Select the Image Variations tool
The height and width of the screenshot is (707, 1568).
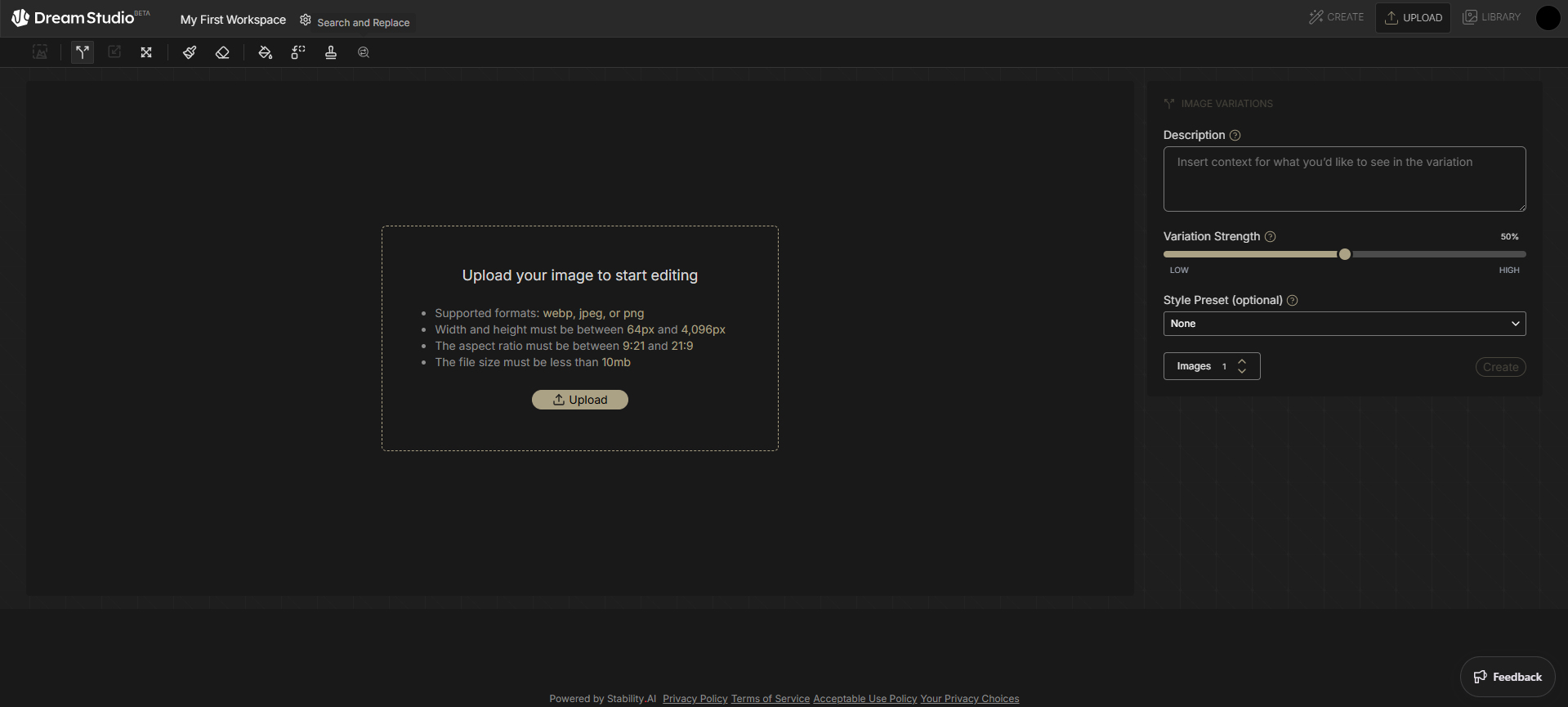pos(83,52)
